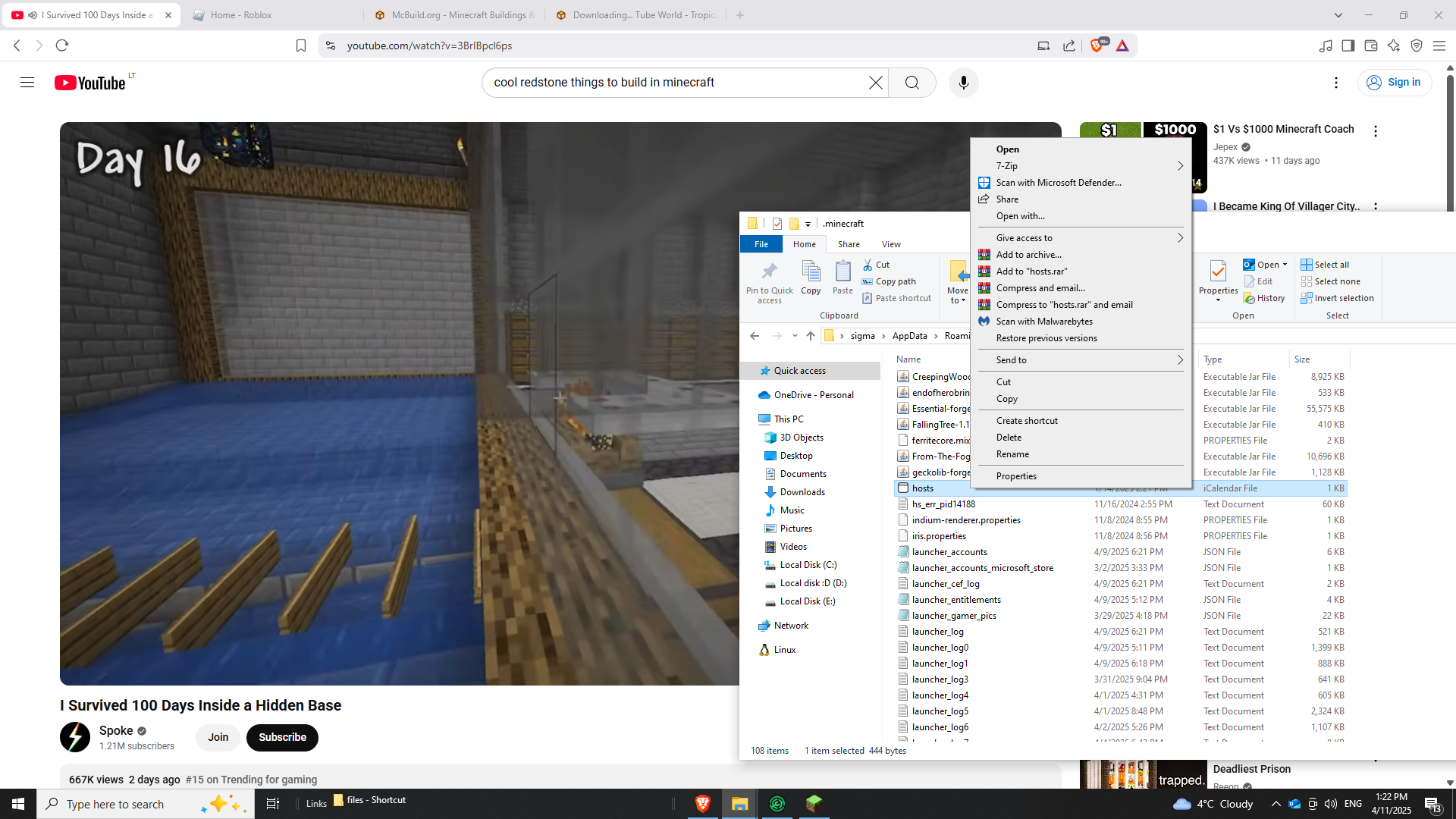
Task: Click the Brave Shields lion icon
Action: 1096,45
